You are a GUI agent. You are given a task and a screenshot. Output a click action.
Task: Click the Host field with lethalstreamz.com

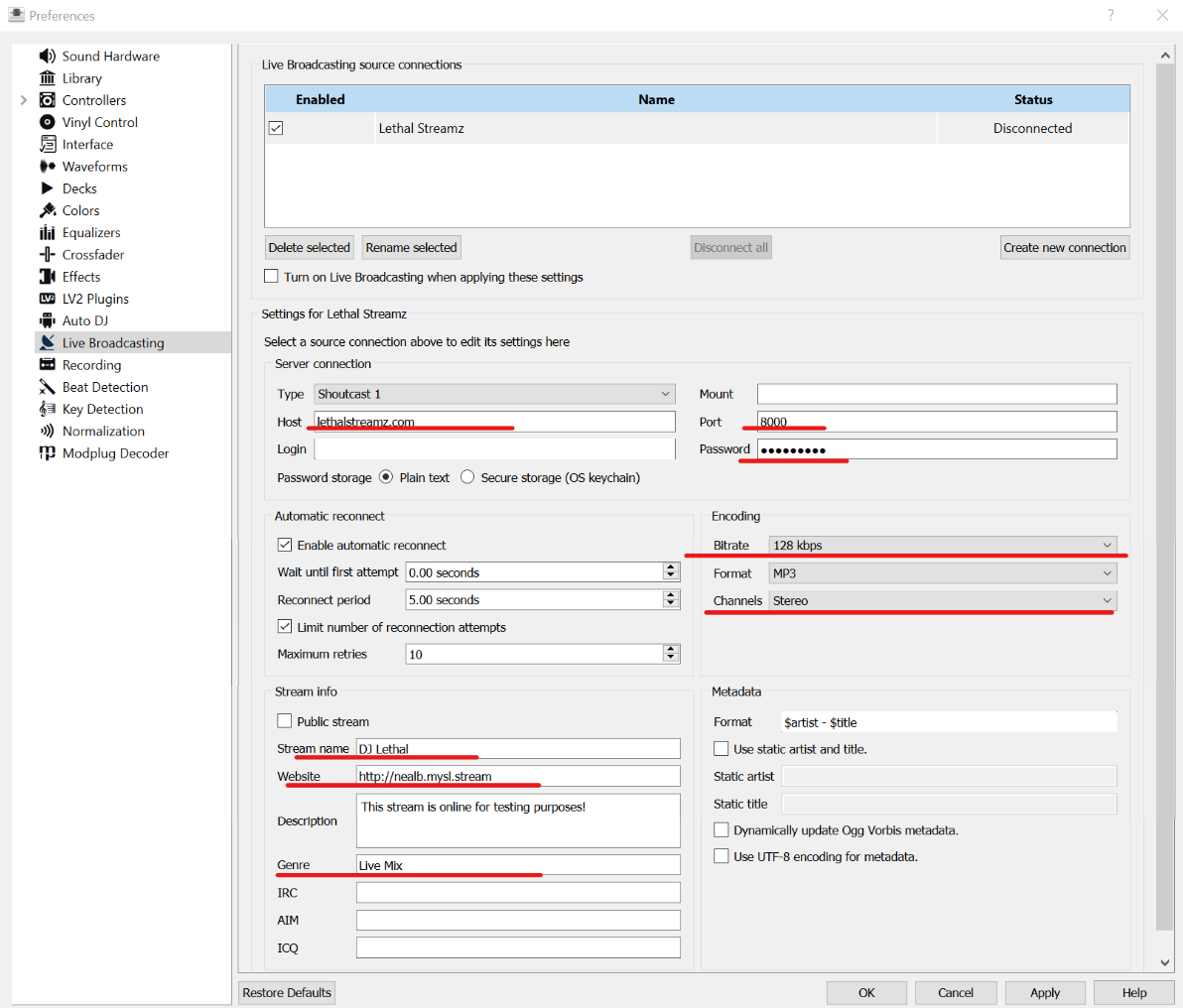click(494, 422)
